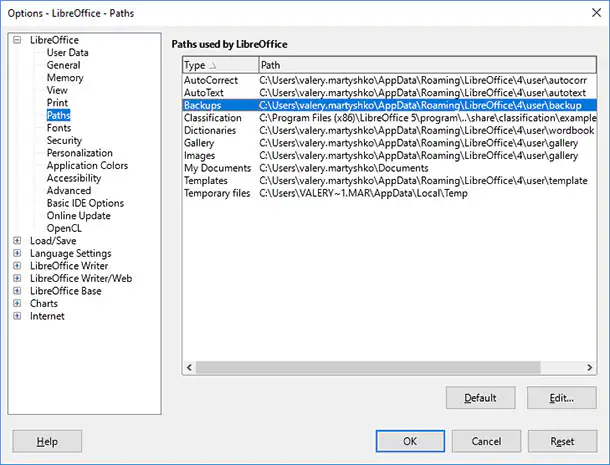Select the top LibreOffice category label
This screenshot has width=610, height=465.
pyautogui.click(x=54, y=40)
